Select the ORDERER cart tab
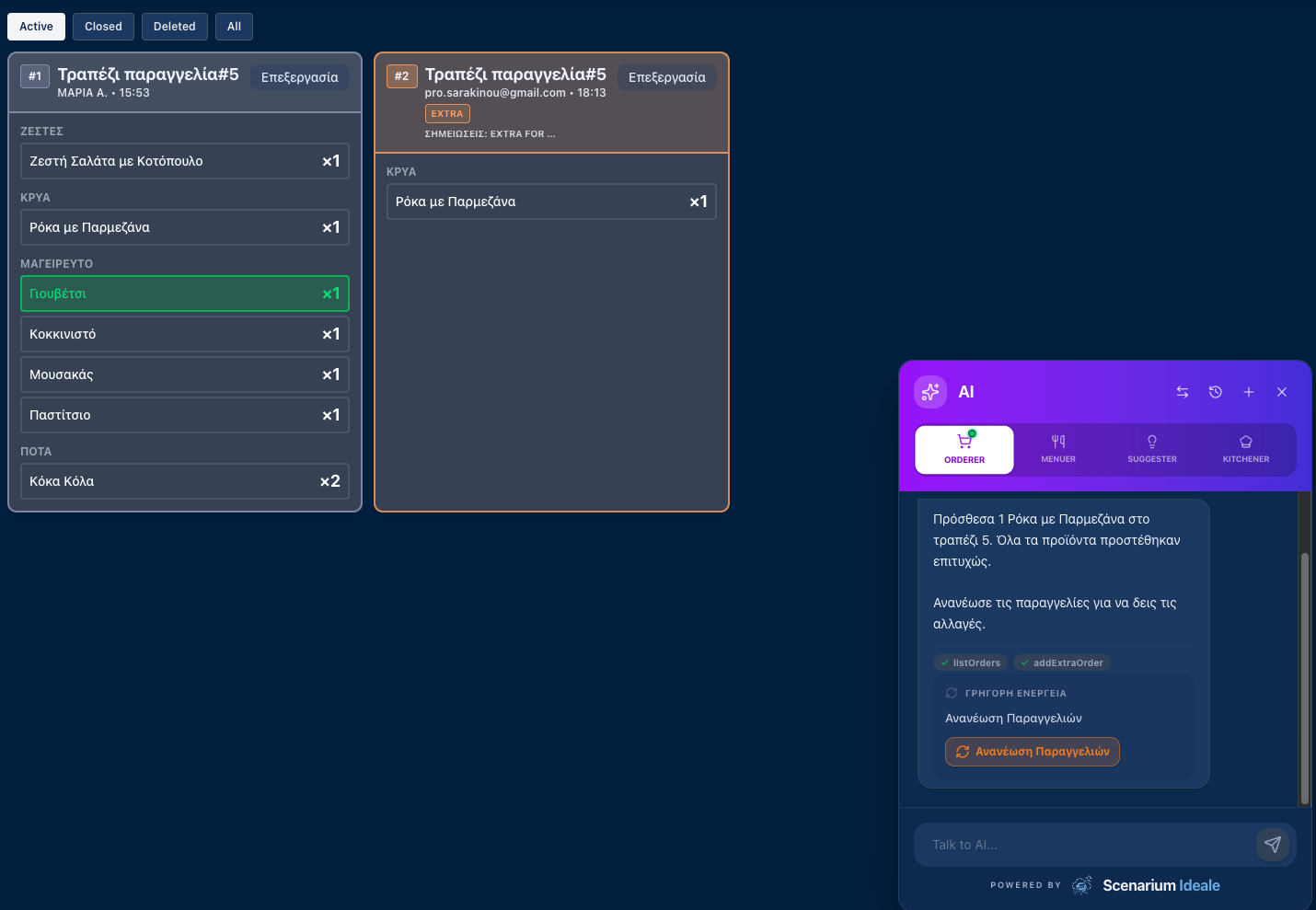 964,449
